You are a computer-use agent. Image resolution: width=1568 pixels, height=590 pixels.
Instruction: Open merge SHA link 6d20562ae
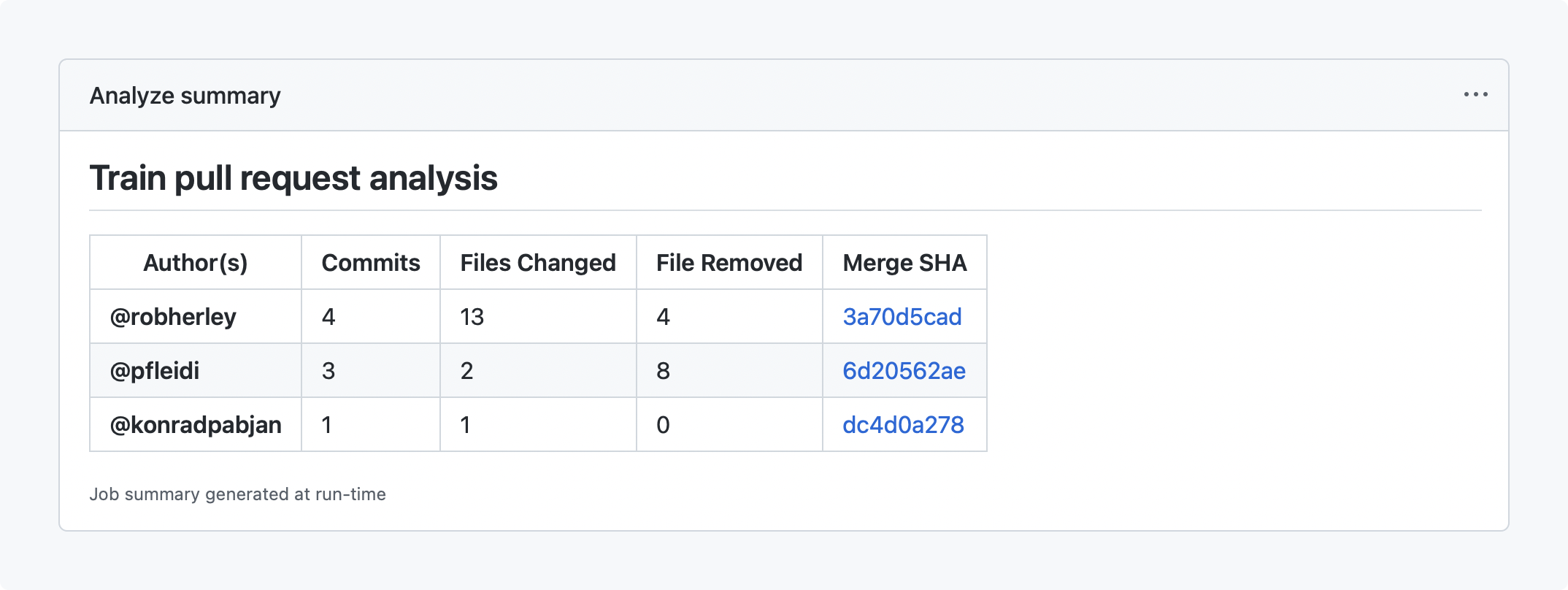coord(904,371)
